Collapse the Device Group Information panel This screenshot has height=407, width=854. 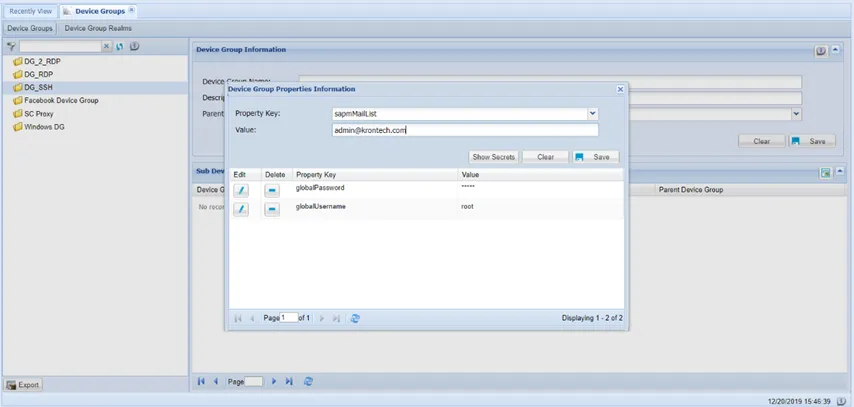[835, 51]
